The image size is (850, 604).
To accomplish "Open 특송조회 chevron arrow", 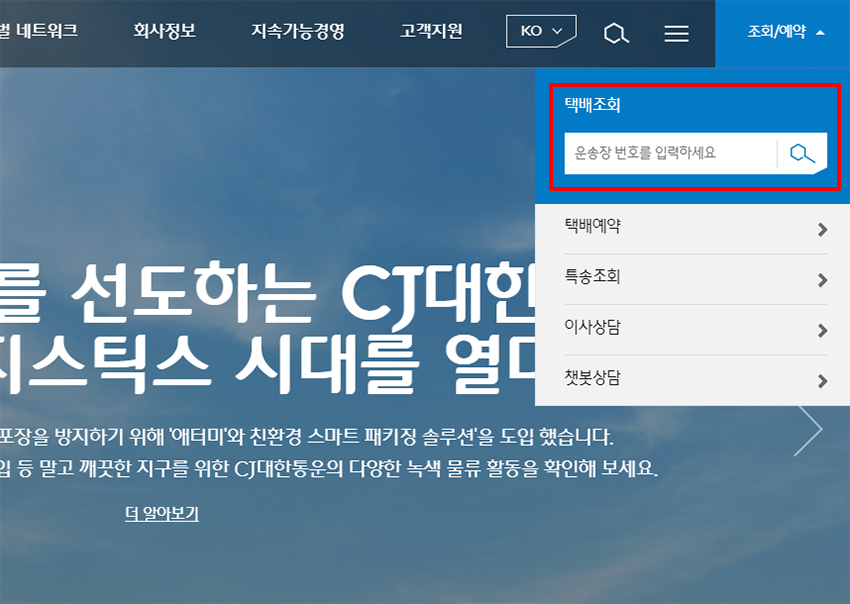I will 822,280.
